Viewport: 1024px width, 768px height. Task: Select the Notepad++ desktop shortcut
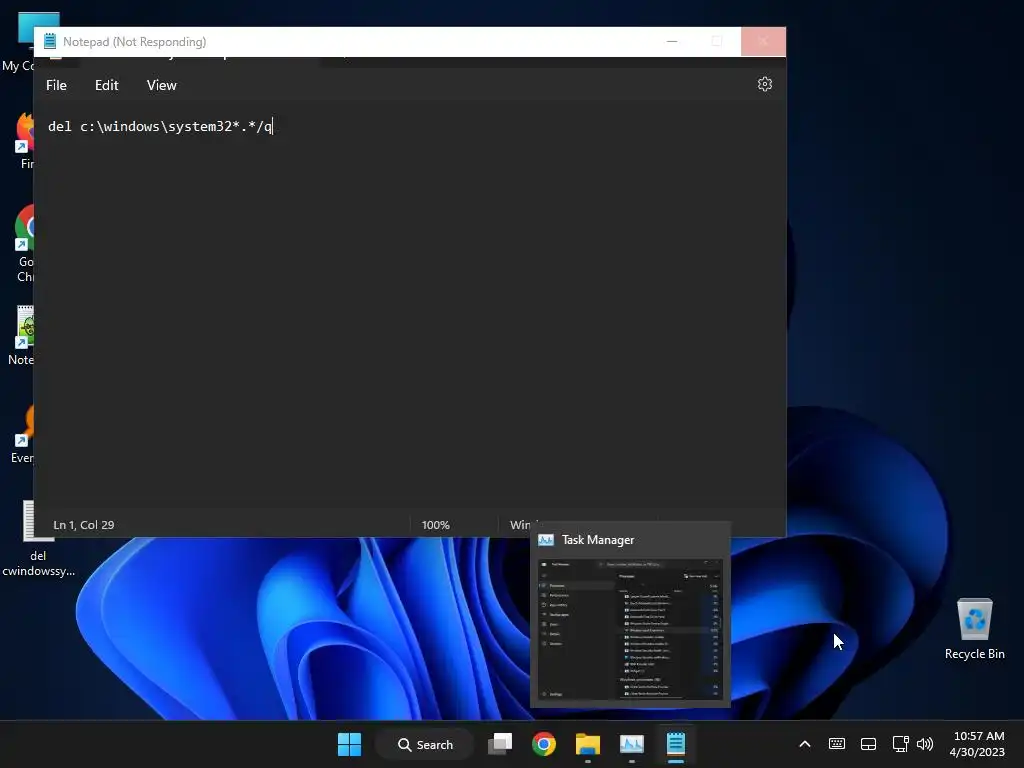point(21,335)
